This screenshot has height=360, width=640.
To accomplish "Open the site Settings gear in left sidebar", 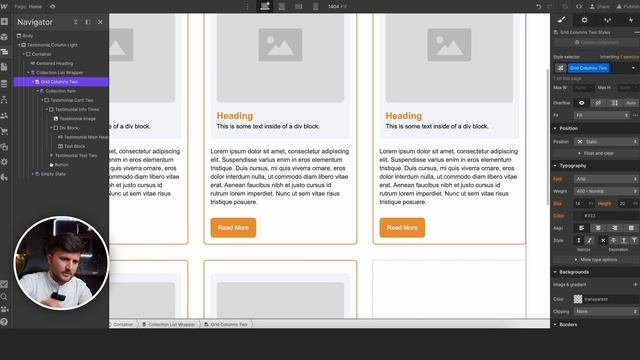I will (4, 162).
